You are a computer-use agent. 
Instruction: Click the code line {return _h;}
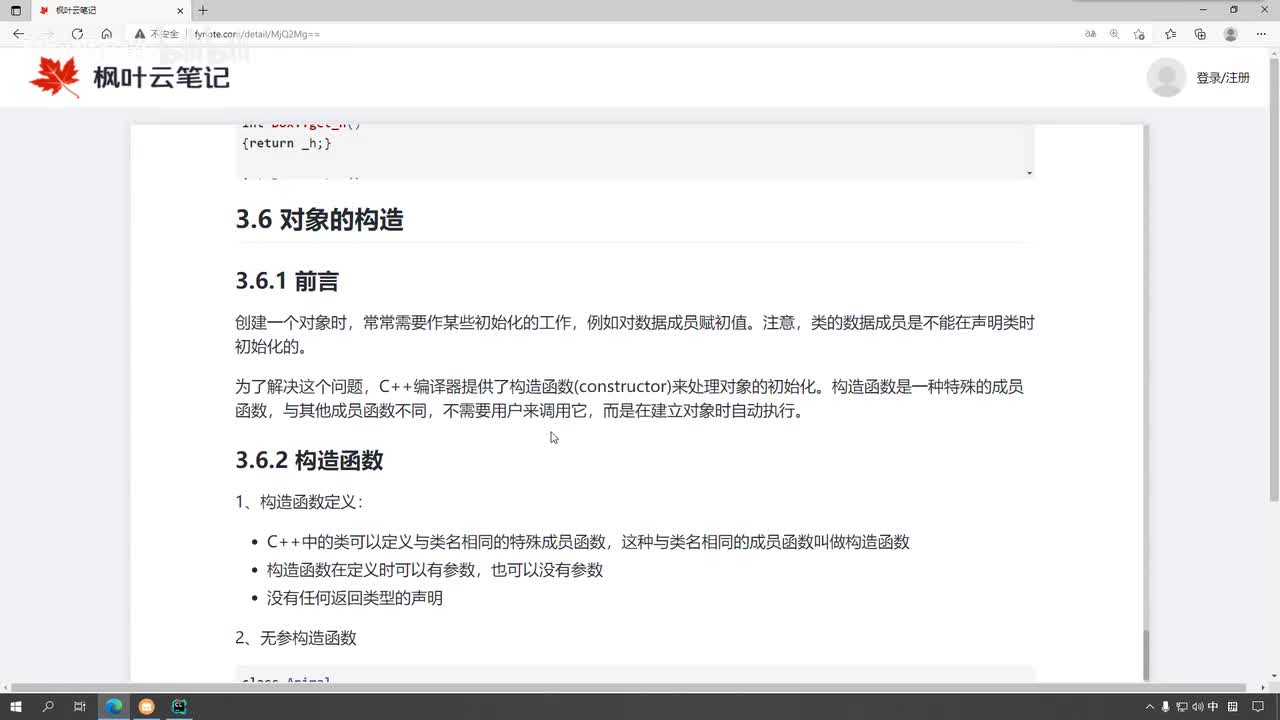286,143
